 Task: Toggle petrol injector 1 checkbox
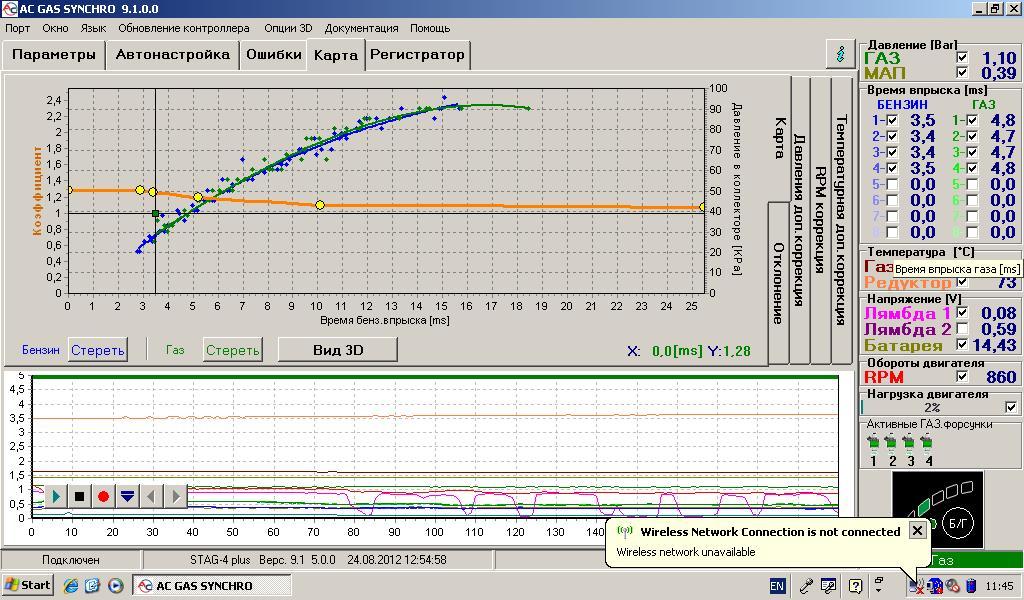coord(892,120)
